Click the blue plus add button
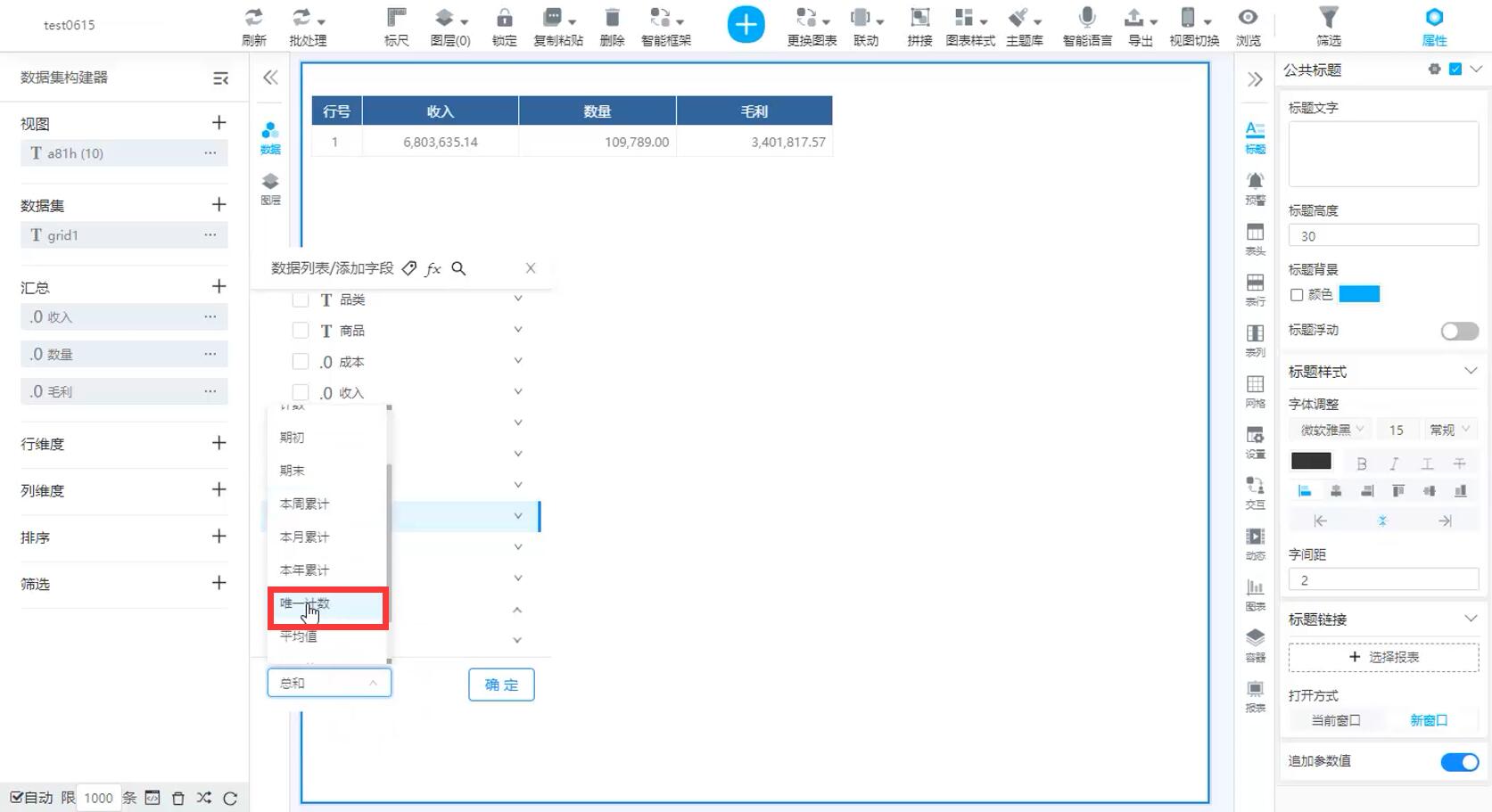 click(746, 24)
